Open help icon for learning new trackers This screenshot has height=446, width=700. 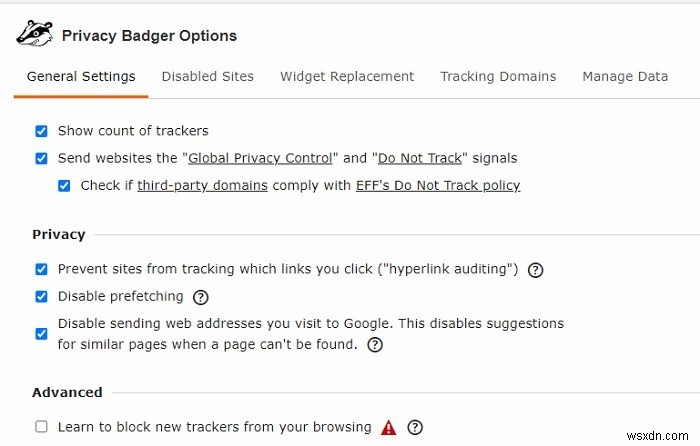[x=415, y=428]
